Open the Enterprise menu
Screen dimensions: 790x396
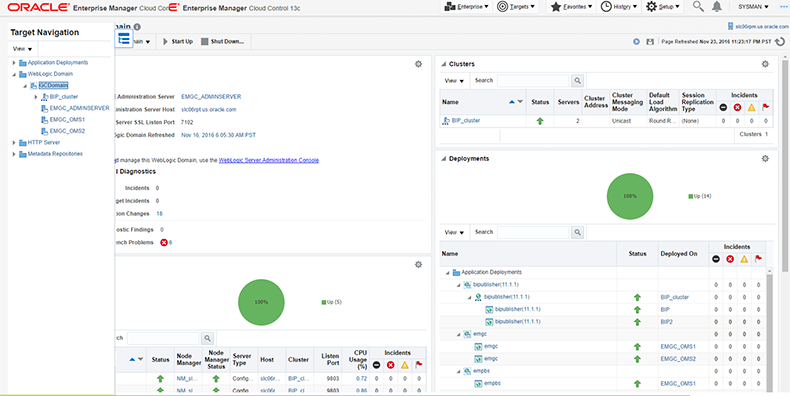[x=467, y=7]
